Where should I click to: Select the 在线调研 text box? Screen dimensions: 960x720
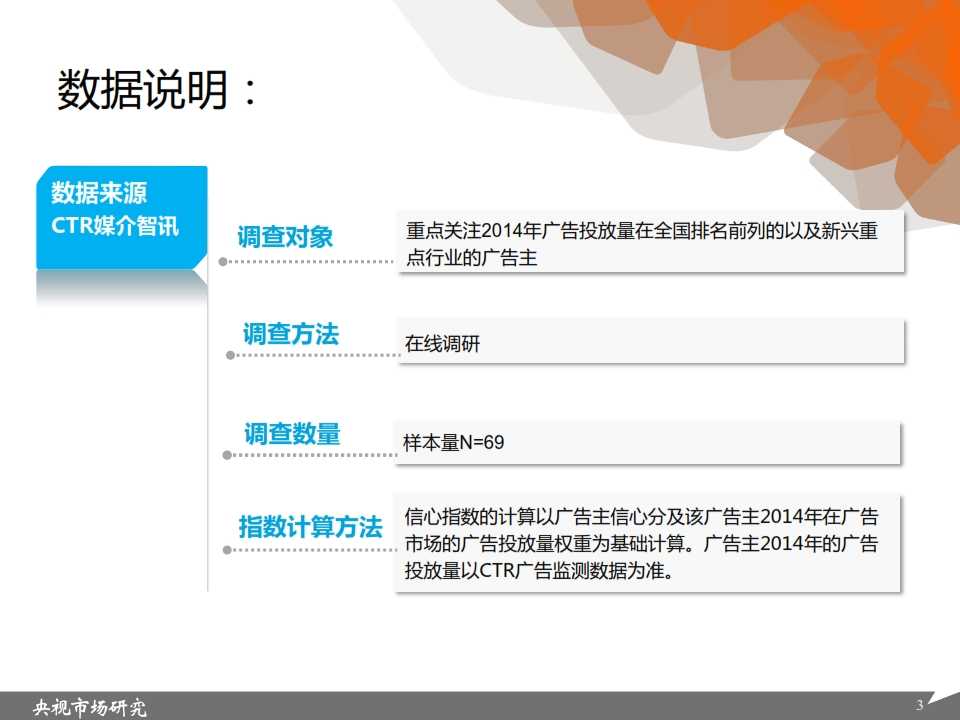[649, 344]
